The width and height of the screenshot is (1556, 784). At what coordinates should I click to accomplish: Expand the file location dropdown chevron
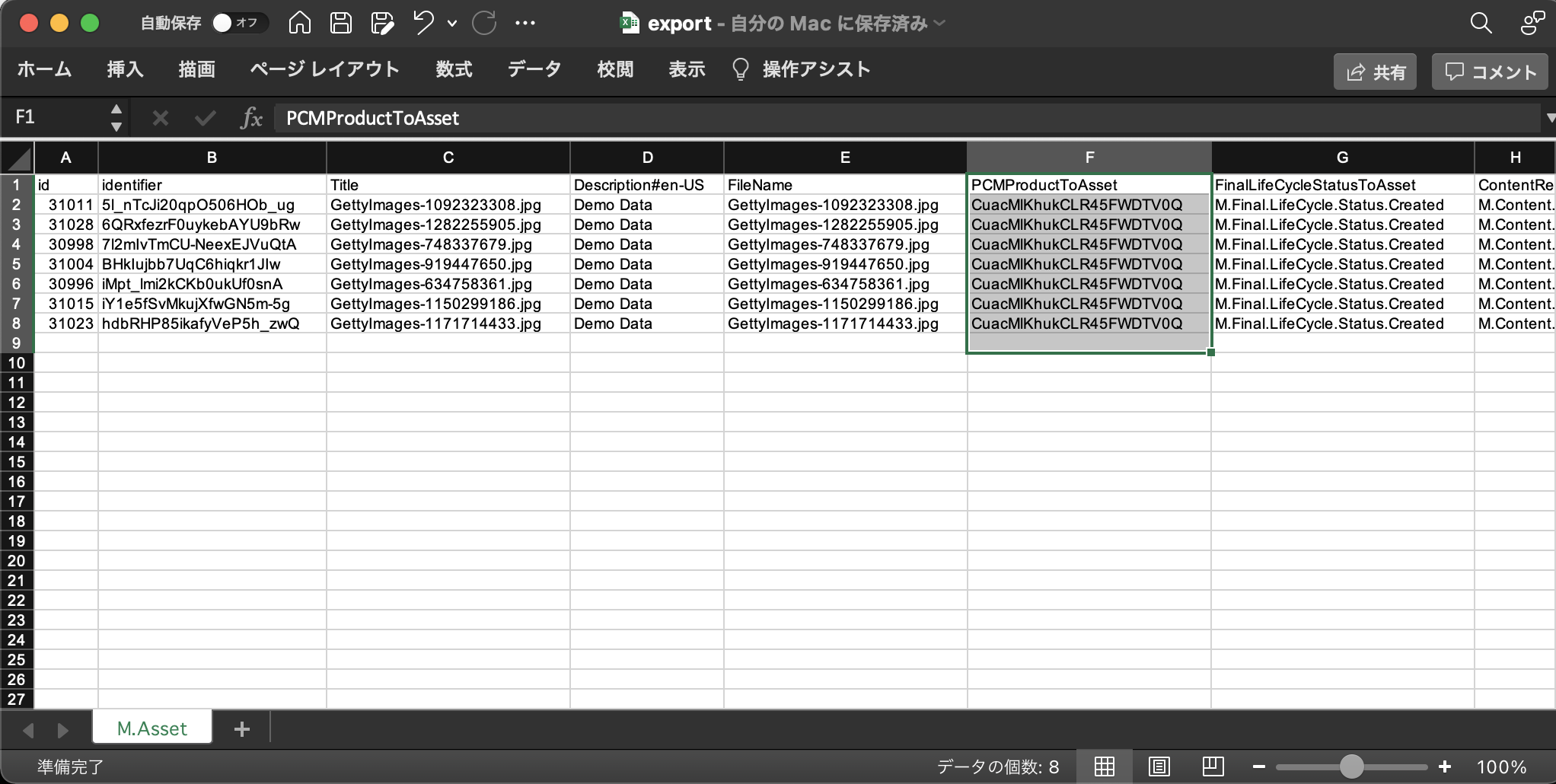click(939, 24)
